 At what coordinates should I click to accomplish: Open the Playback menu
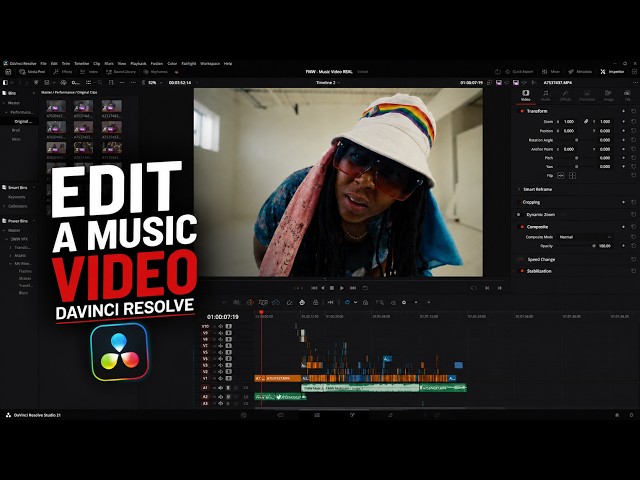[x=138, y=64]
